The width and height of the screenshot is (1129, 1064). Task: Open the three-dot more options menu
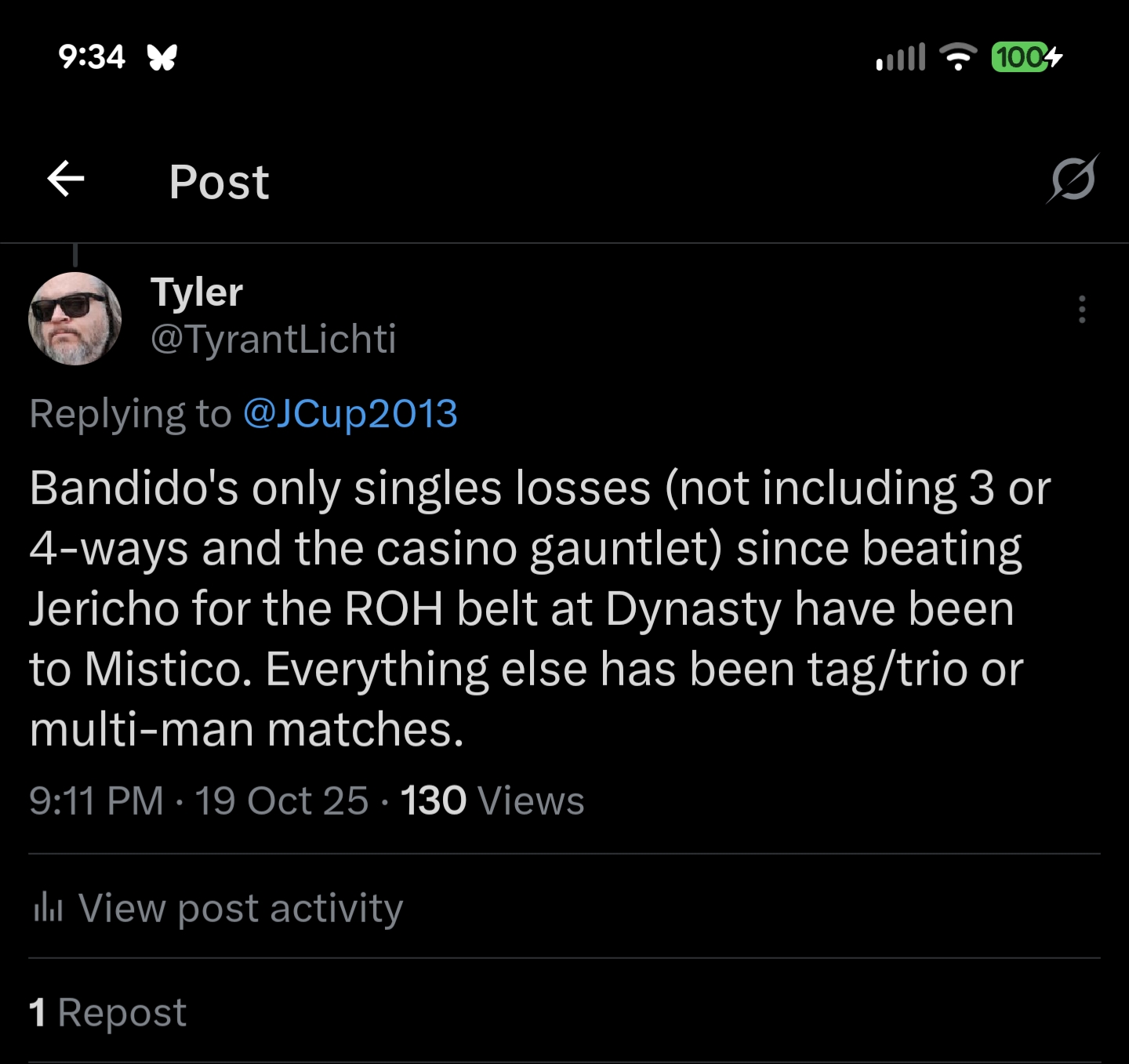[x=1082, y=310]
